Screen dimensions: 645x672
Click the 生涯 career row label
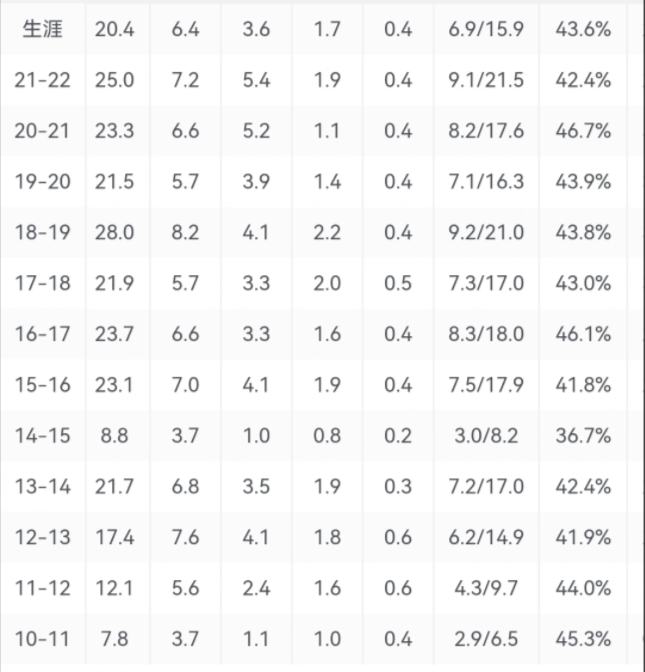click(43, 30)
